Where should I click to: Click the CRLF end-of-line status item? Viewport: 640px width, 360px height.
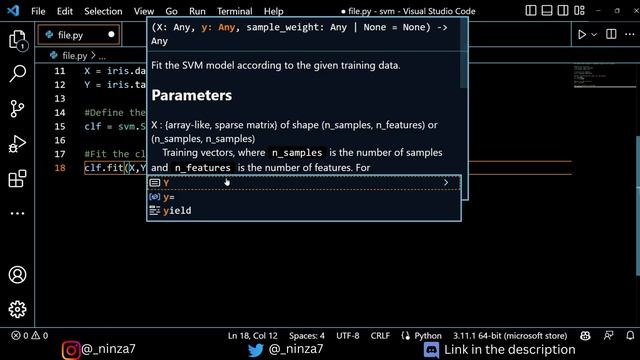coord(380,336)
